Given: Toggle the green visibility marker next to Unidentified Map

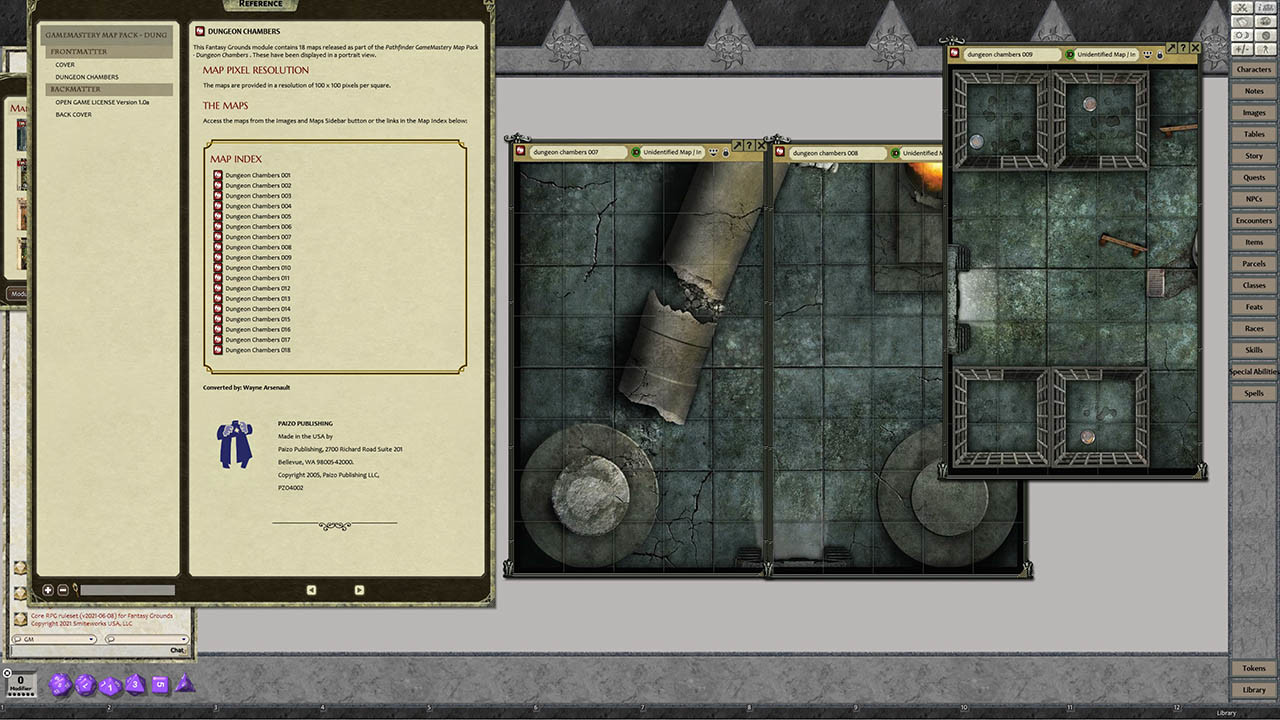Looking at the screenshot, I should tap(636, 152).
